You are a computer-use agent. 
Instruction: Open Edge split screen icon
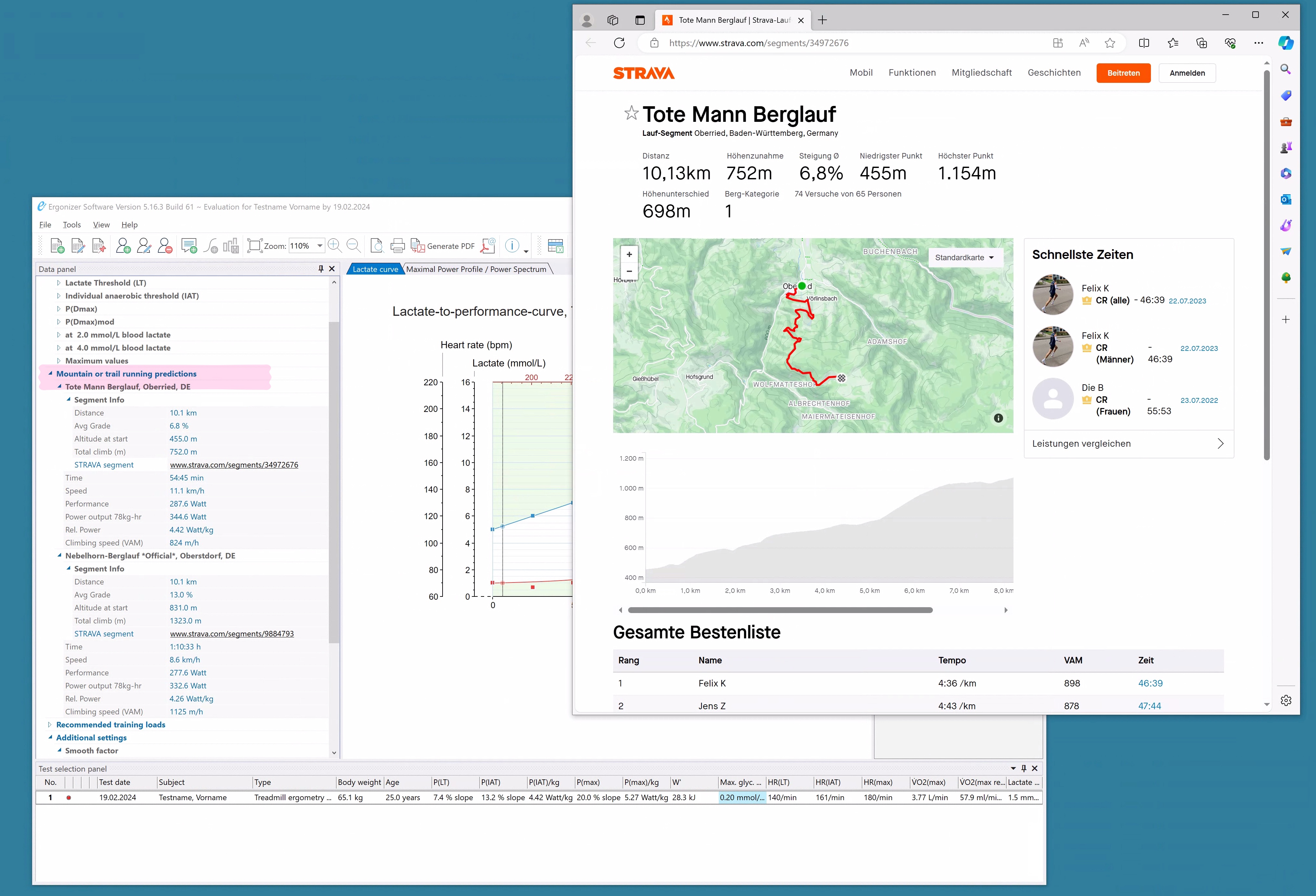tap(1144, 43)
